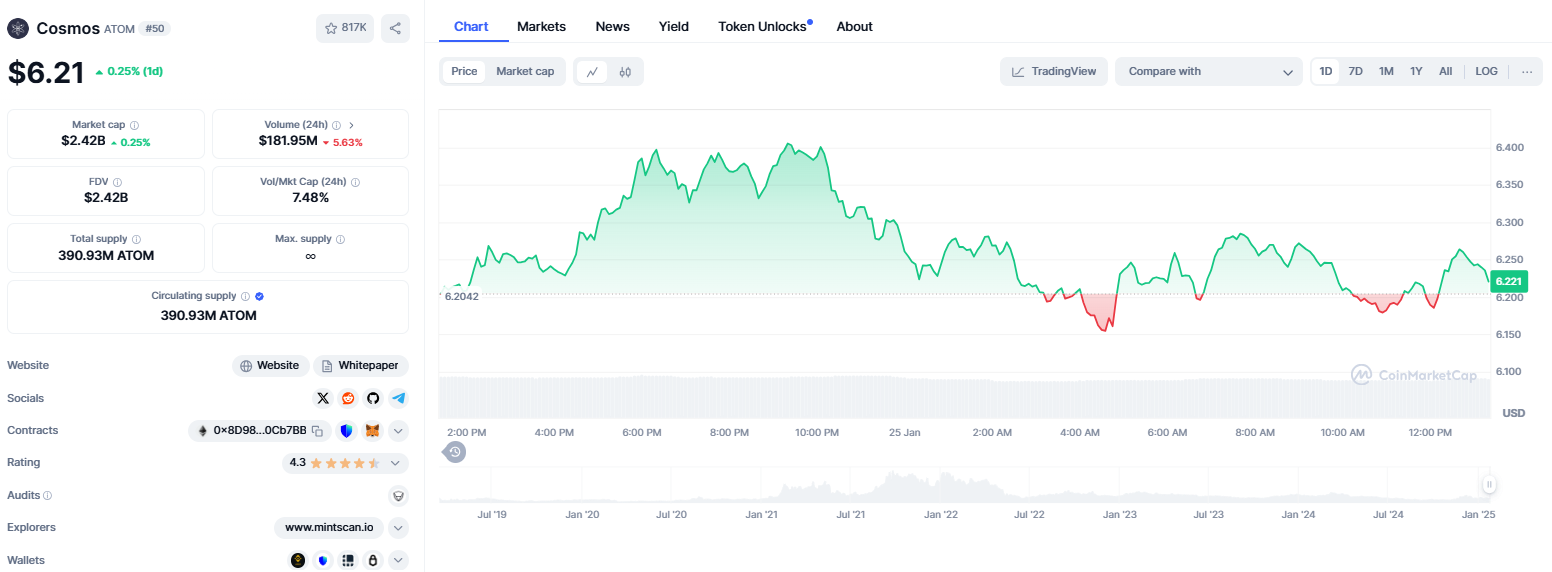Open www.mintscan.io explorer link

[329, 528]
